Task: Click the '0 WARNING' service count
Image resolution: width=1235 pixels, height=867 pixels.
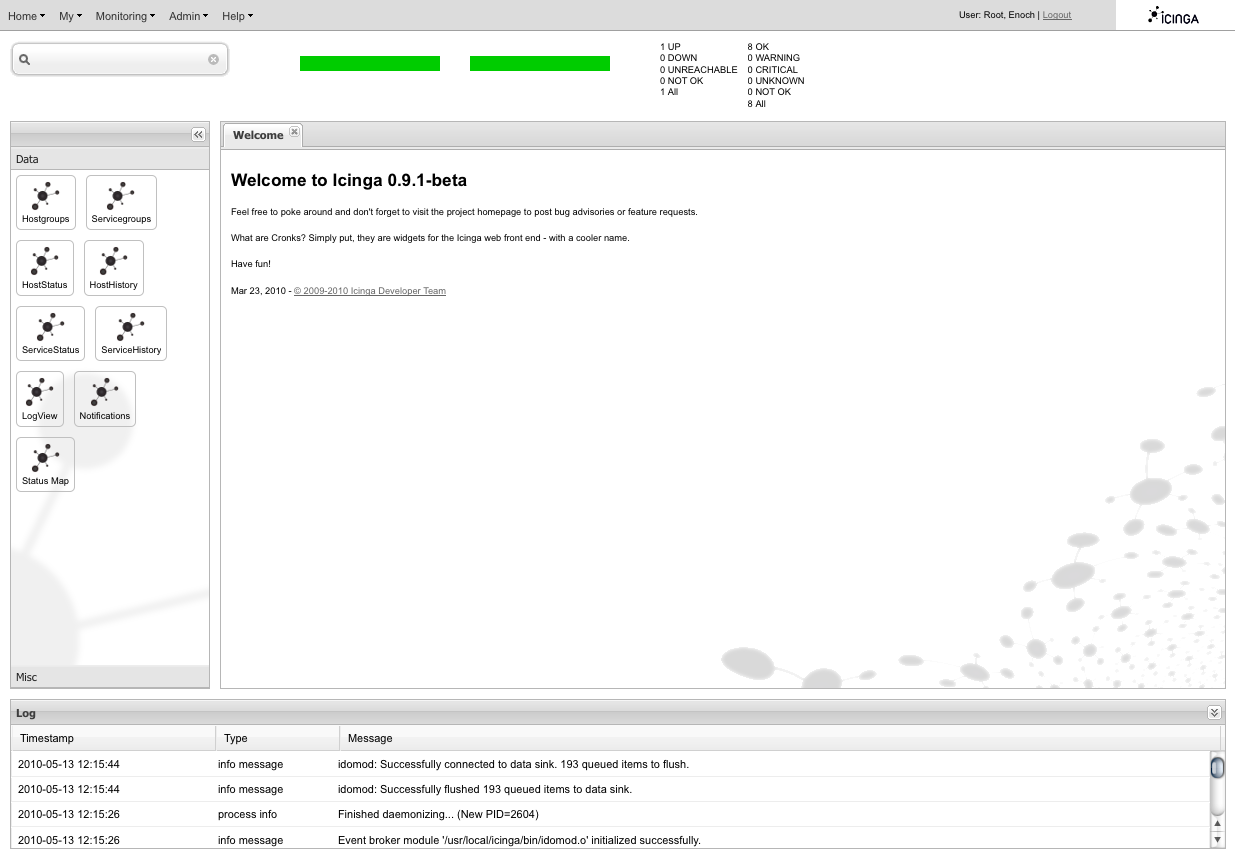Action: click(x=773, y=58)
